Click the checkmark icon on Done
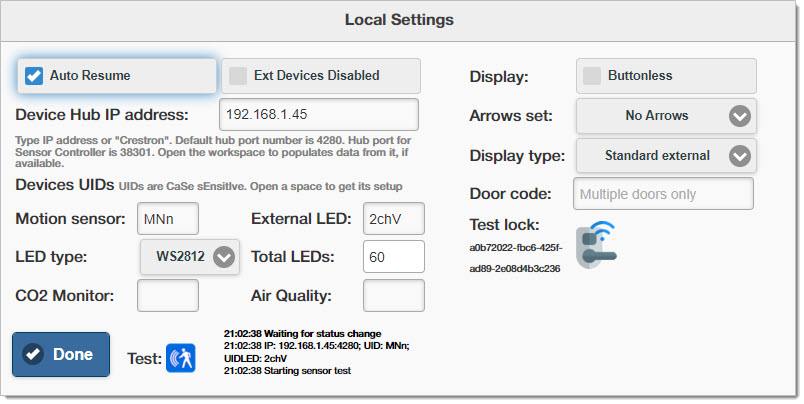804x404 pixels. 33,354
